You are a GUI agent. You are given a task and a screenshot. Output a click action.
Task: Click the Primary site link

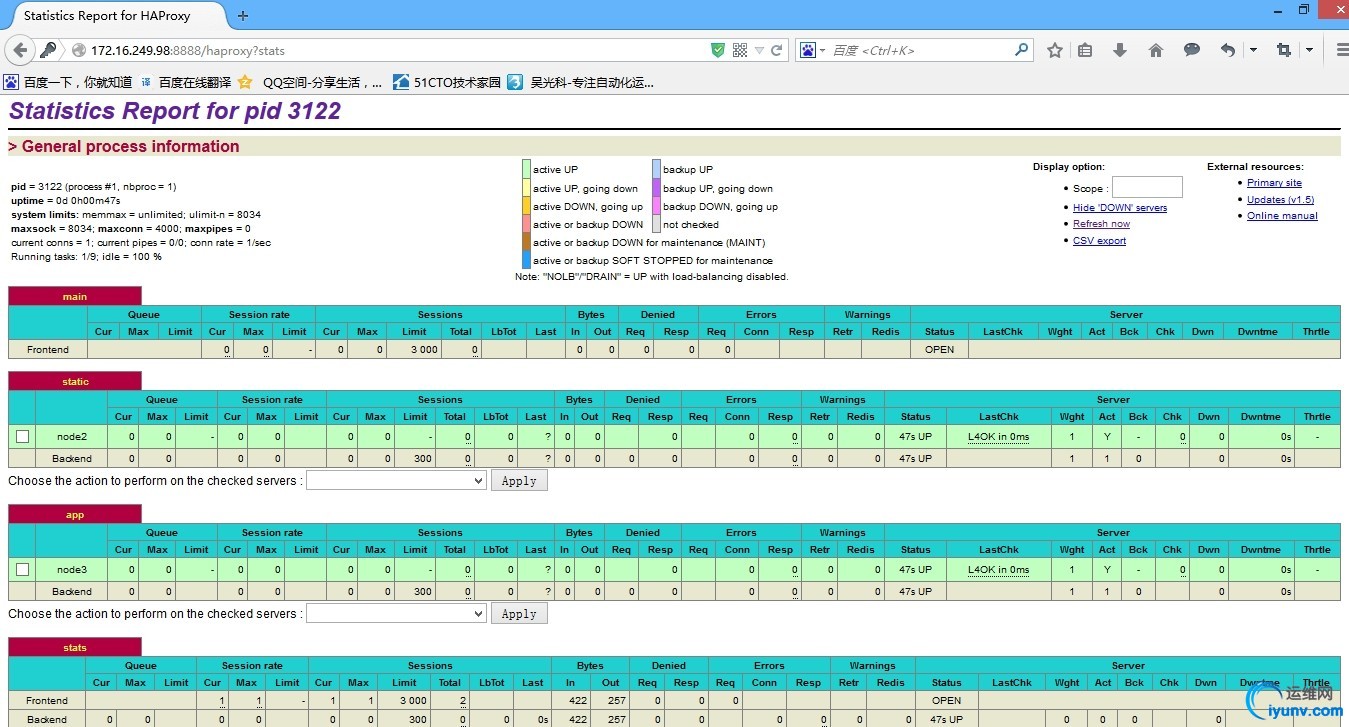[1274, 183]
